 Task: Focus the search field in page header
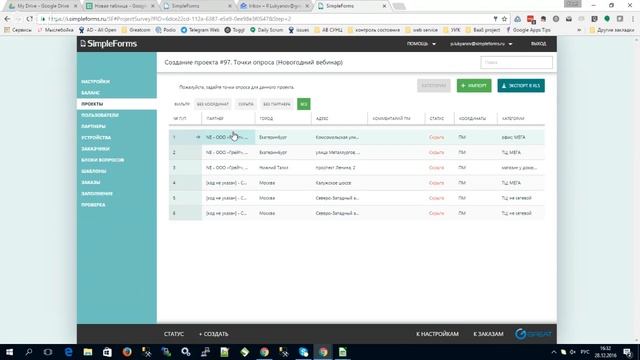[516, 62]
